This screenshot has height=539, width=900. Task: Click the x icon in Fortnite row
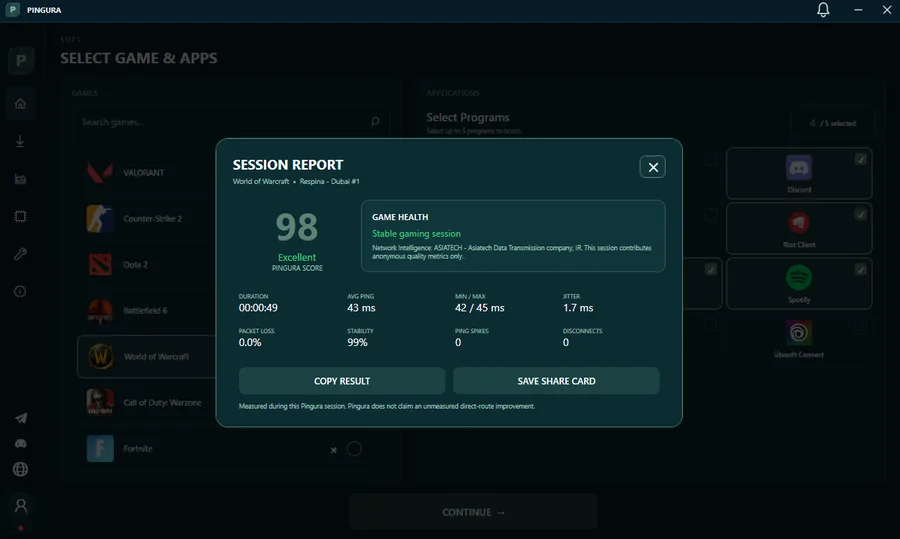click(333, 450)
